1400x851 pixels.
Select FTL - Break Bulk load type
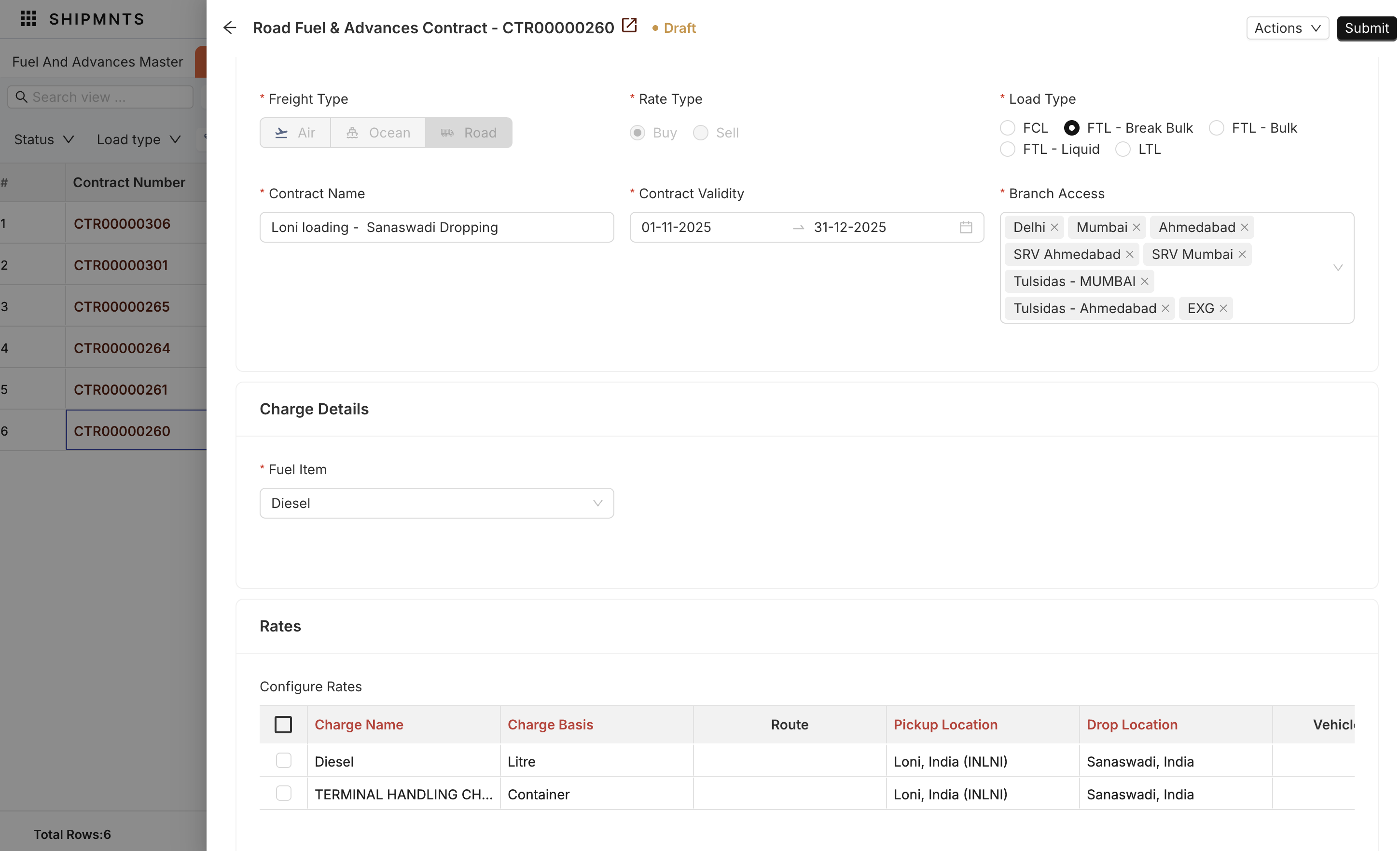coord(1071,128)
